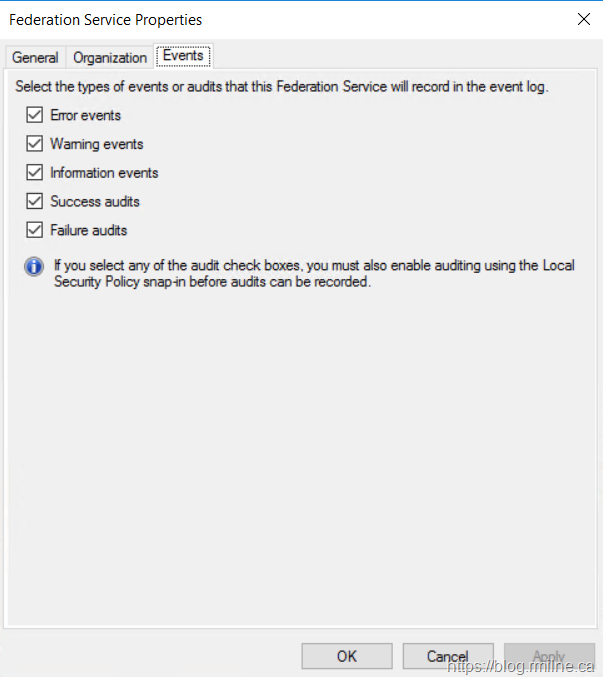Cancel the properties dialog
Image resolution: width=603 pixels, height=677 pixels.
[448, 656]
